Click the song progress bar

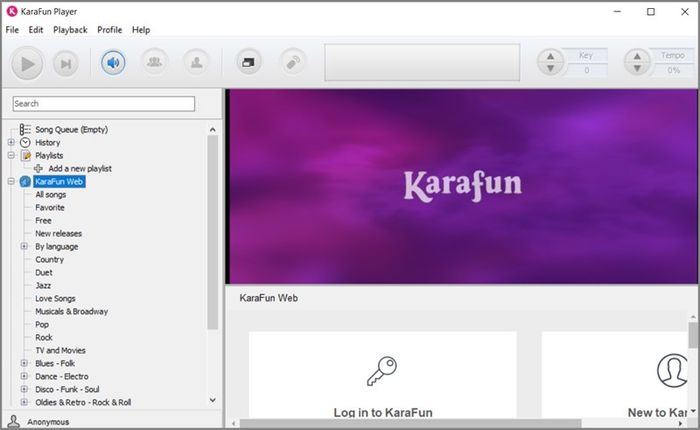pyautogui.click(x=422, y=62)
